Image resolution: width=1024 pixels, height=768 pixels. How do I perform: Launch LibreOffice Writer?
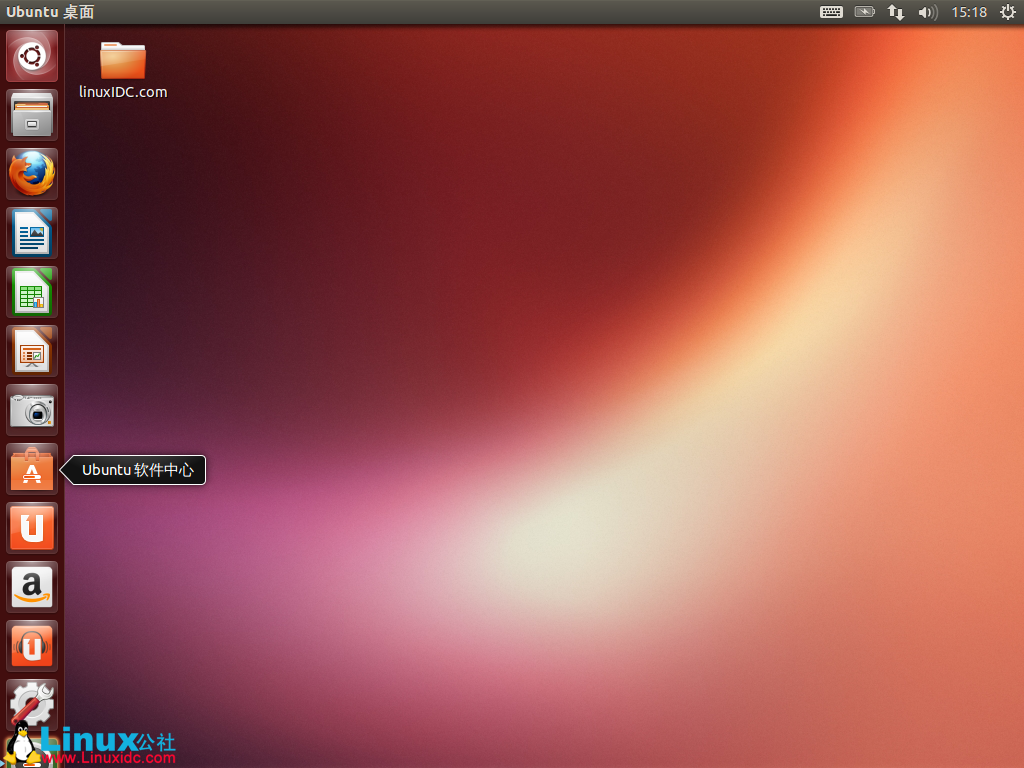pos(31,232)
